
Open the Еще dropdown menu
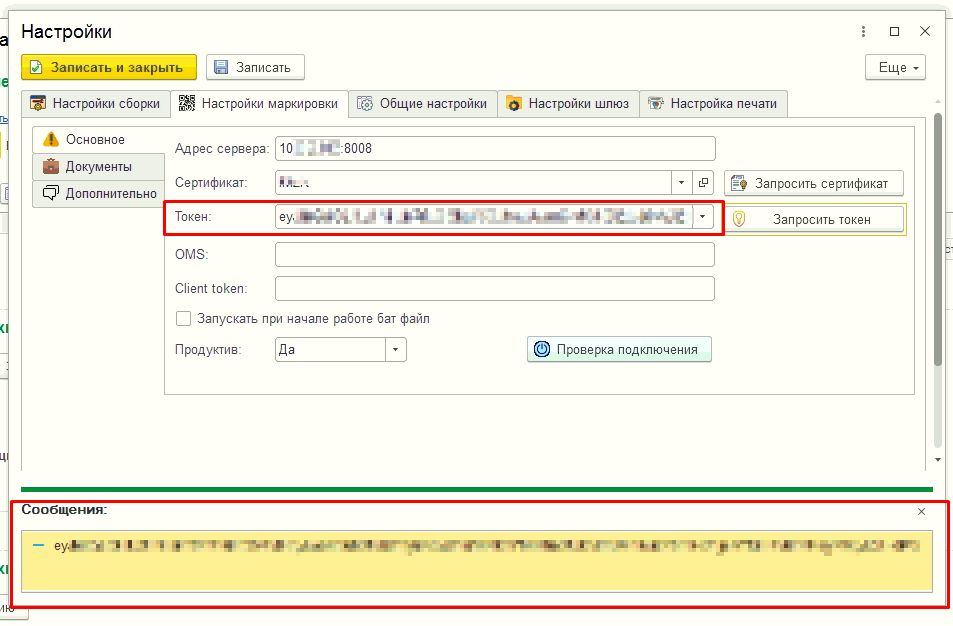(895, 67)
